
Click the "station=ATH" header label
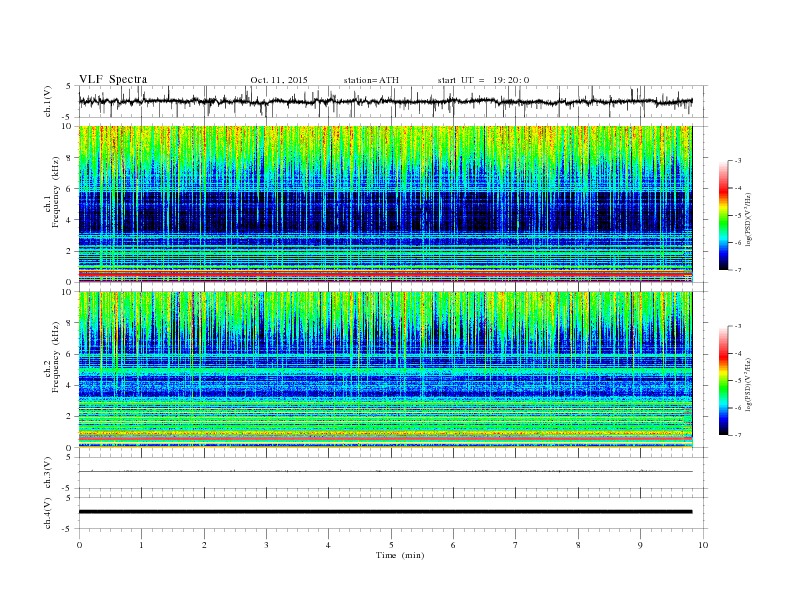371,80
